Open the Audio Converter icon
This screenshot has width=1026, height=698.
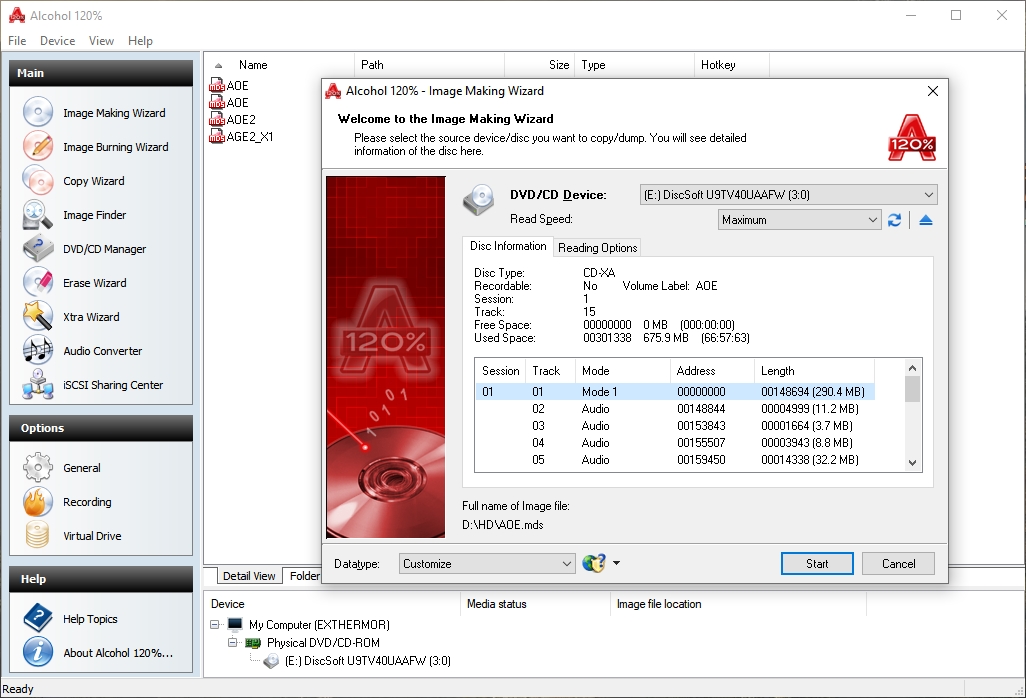click(x=38, y=350)
